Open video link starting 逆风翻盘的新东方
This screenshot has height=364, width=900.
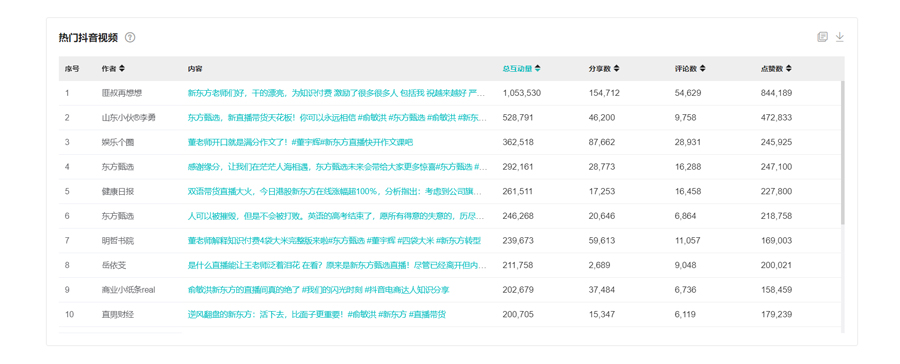pos(317,315)
